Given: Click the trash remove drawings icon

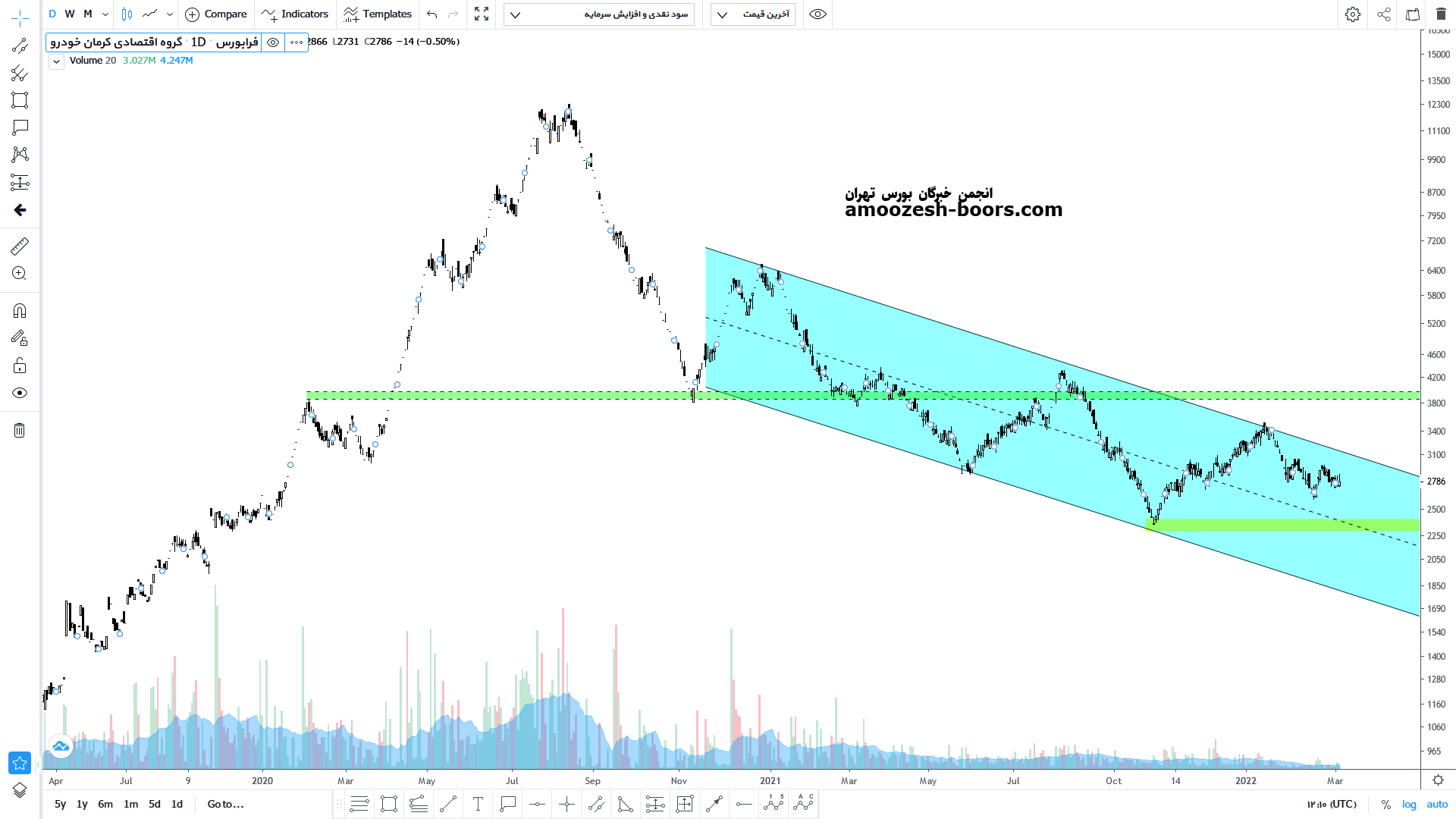Looking at the screenshot, I should 20,431.
